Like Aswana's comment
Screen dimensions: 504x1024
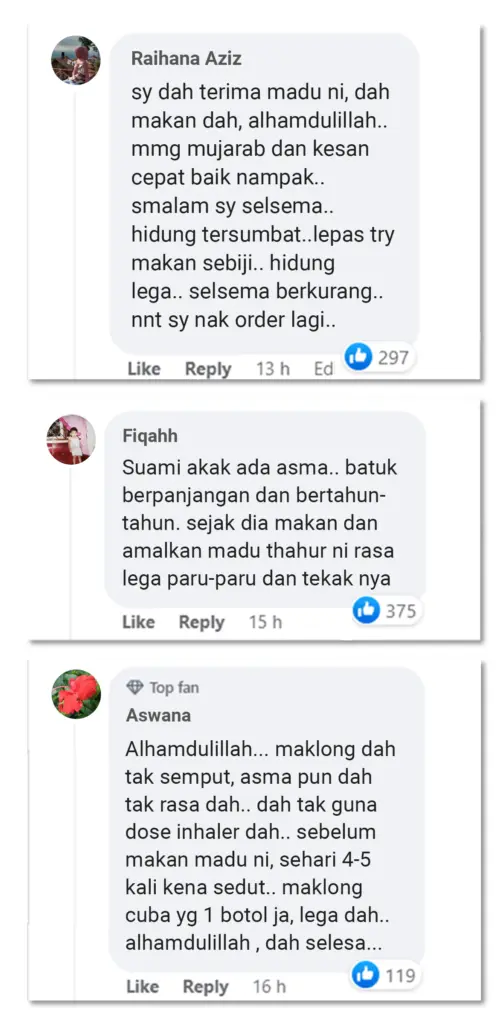143,986
